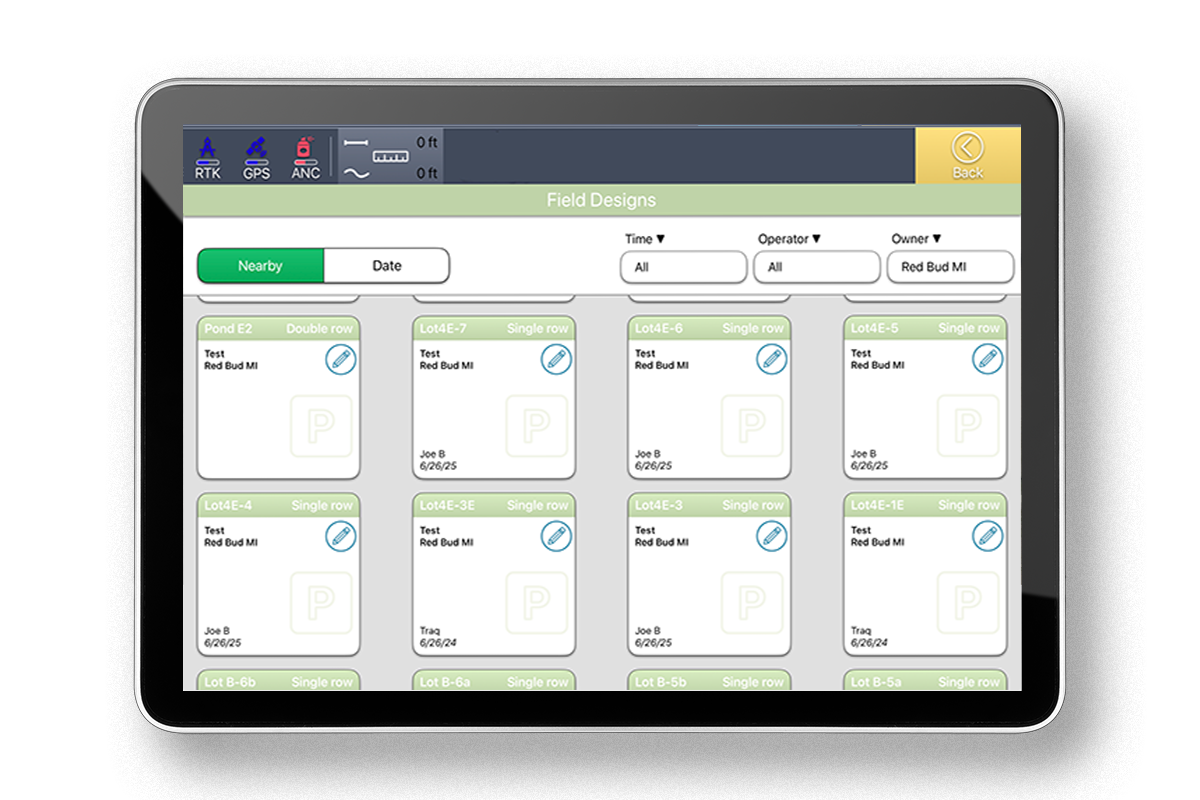Select the Lot B-5a design card

[925, 681]
